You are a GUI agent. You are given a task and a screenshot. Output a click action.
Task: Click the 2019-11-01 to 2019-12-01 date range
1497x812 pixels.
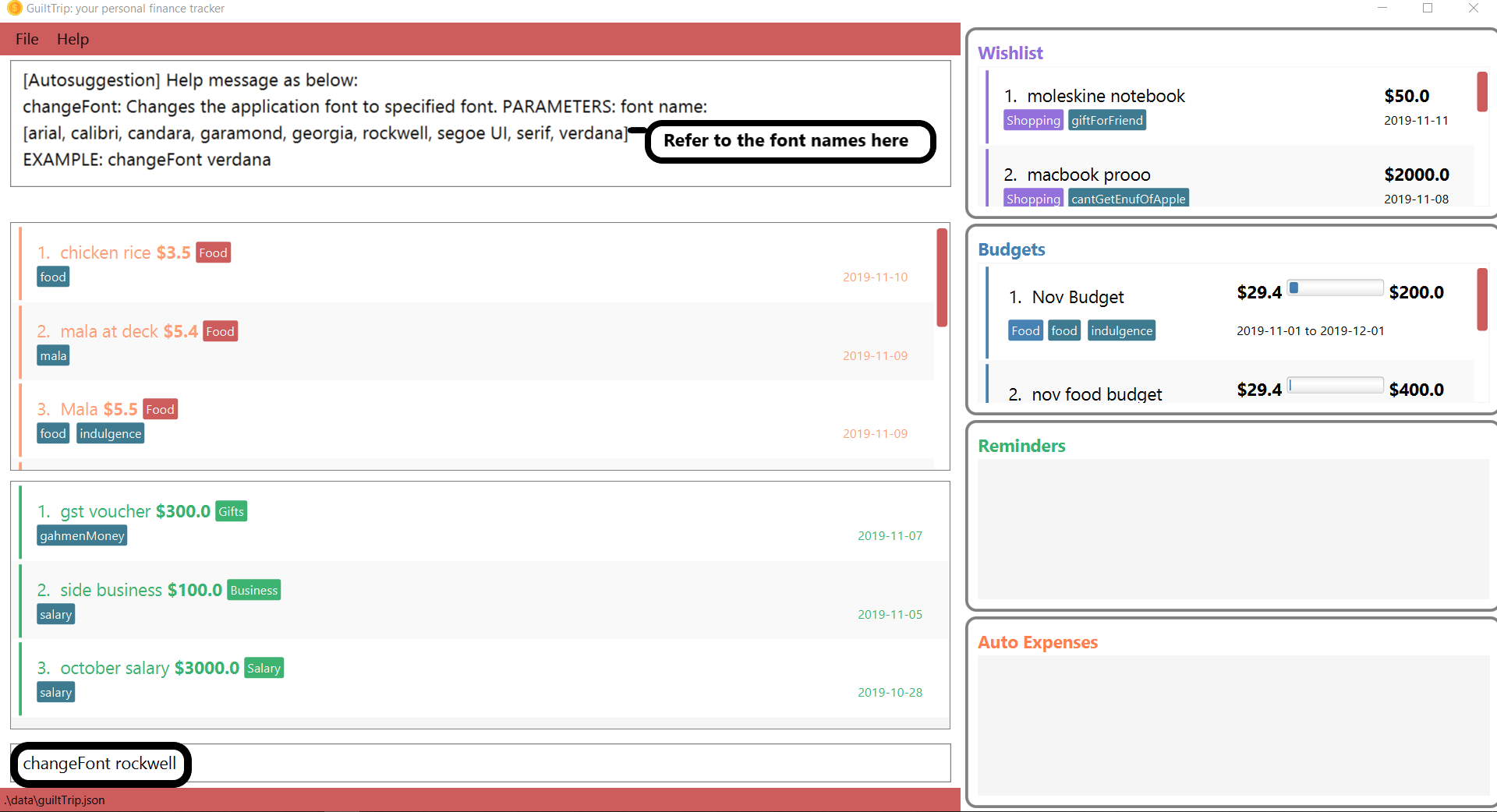pyautogui.click(x=1311, y=330)
